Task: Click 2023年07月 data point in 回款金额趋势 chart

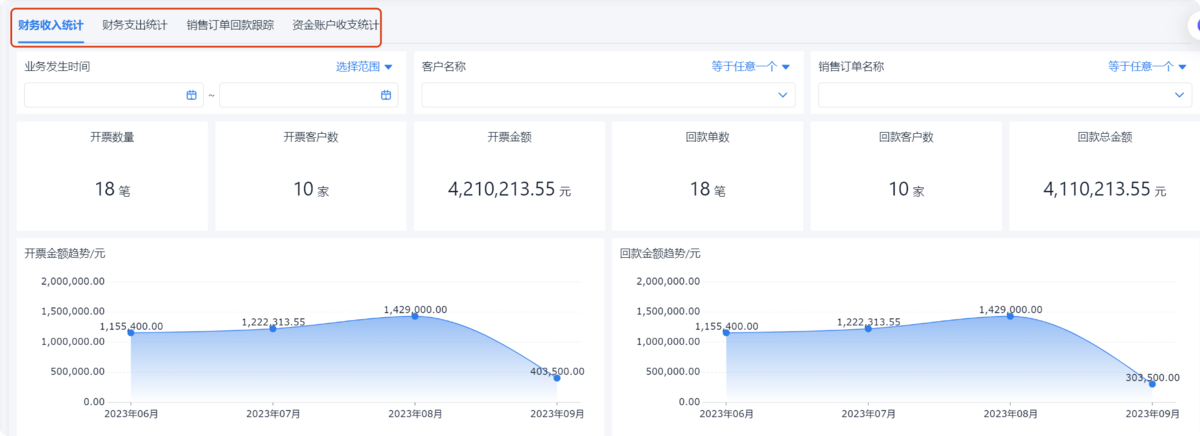Action: tap(868, 328)
